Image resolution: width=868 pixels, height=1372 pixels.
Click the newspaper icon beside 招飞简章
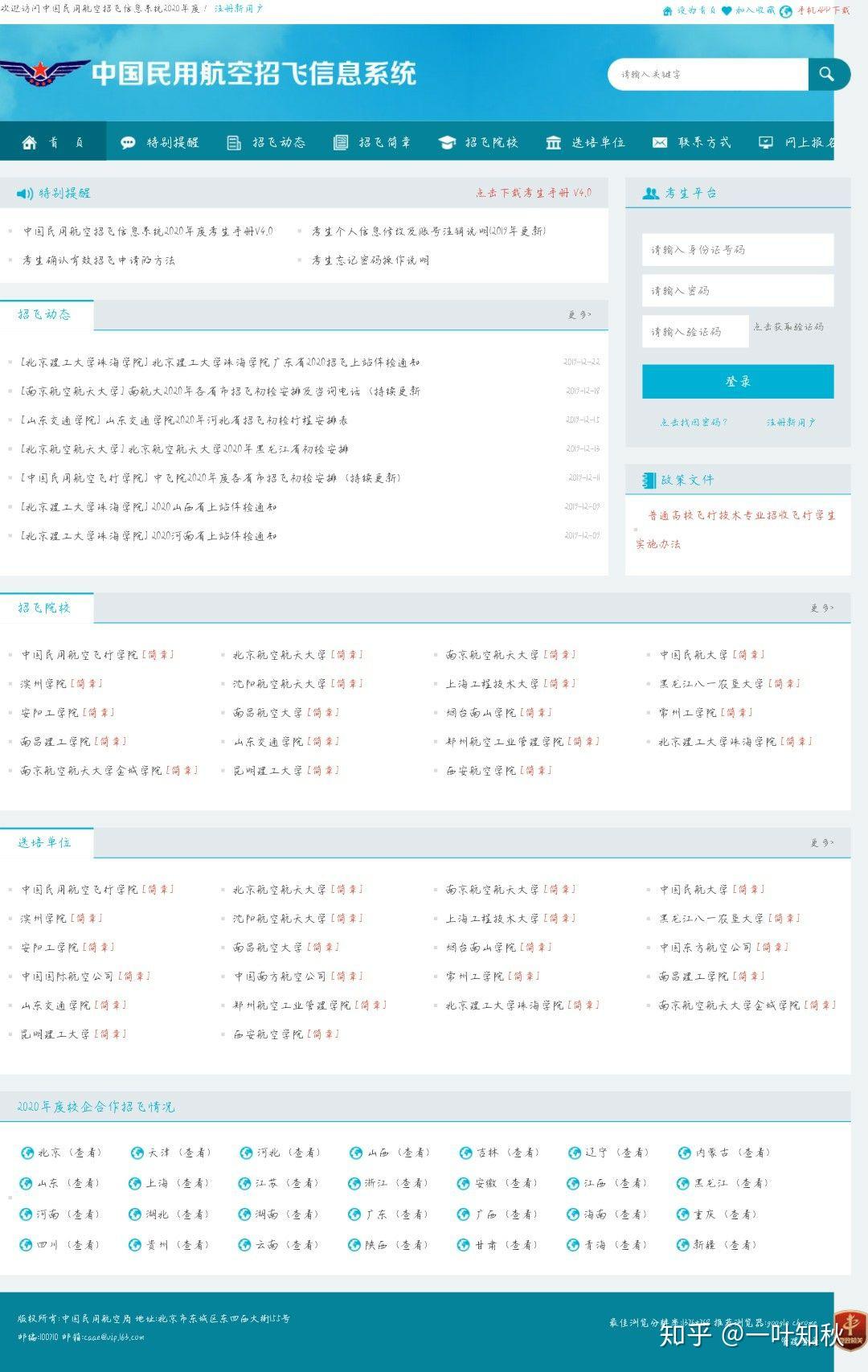click(341, 142)
